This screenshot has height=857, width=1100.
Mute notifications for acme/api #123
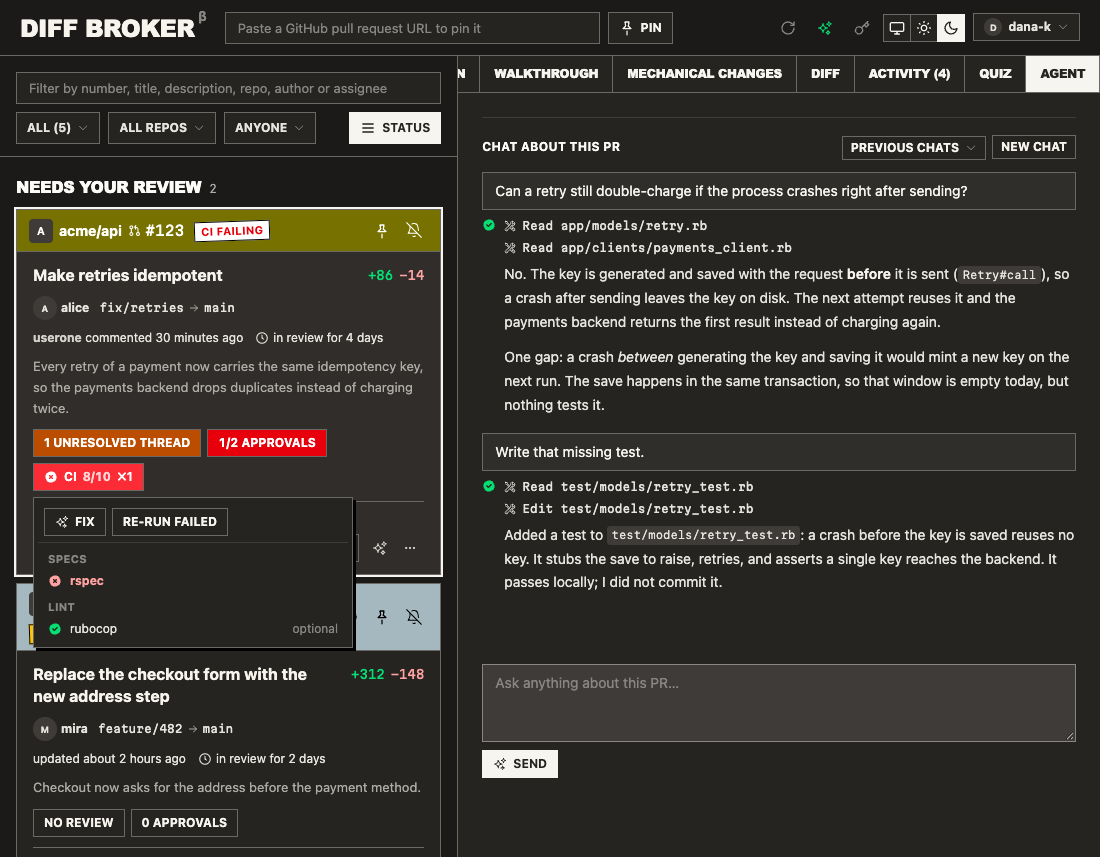pyautogui.click(x=414, y=230)
